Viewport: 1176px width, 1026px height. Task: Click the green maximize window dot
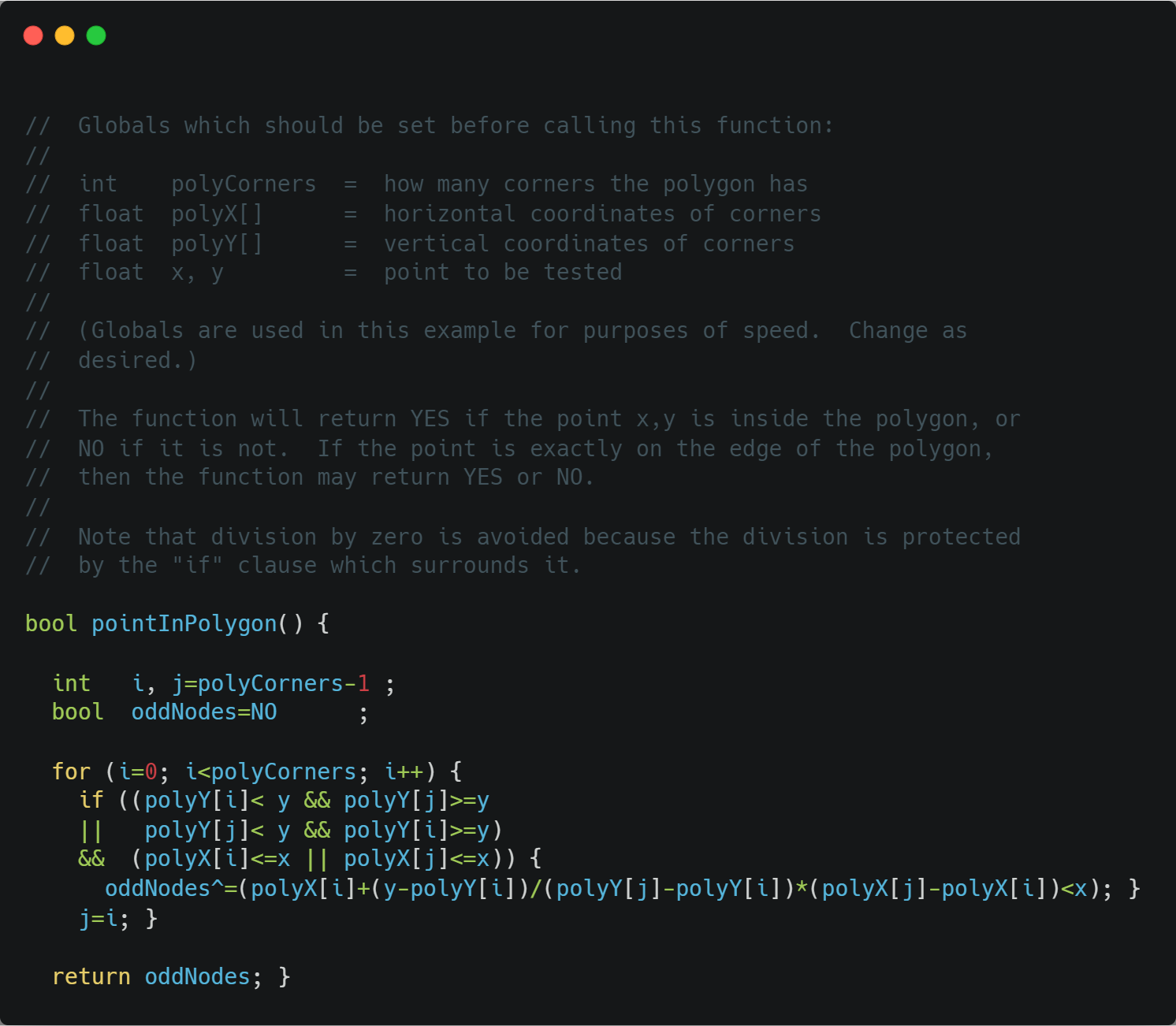pyautogui.click(x=96, y=35)
